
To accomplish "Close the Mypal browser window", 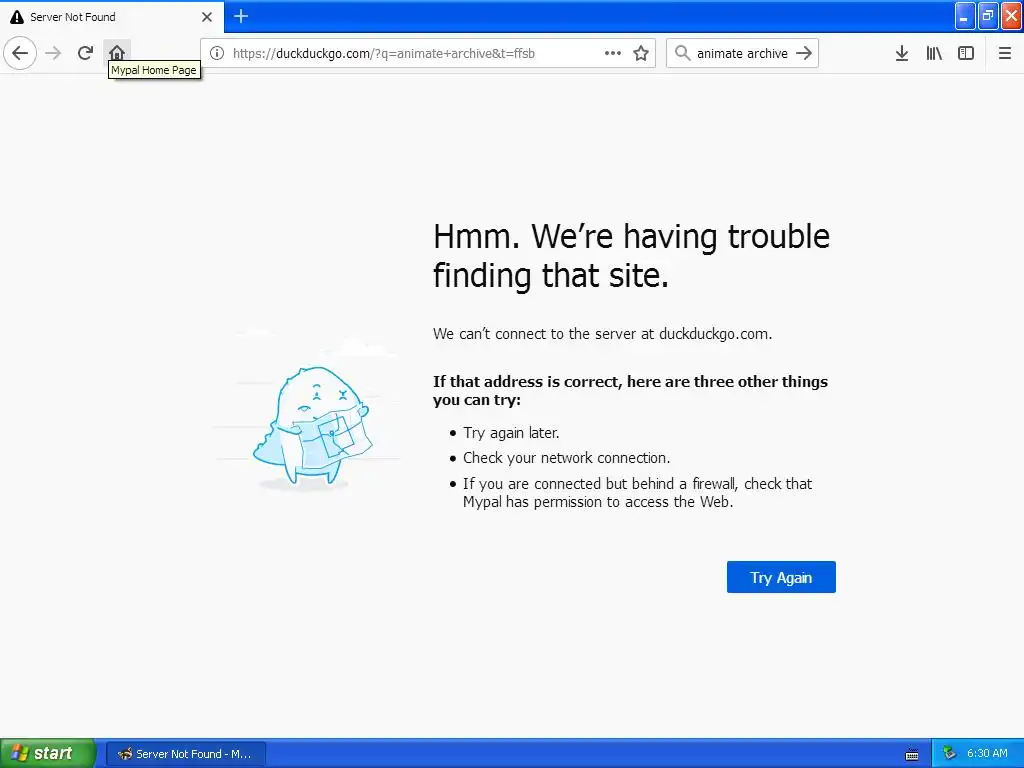I will point(1012,16).
